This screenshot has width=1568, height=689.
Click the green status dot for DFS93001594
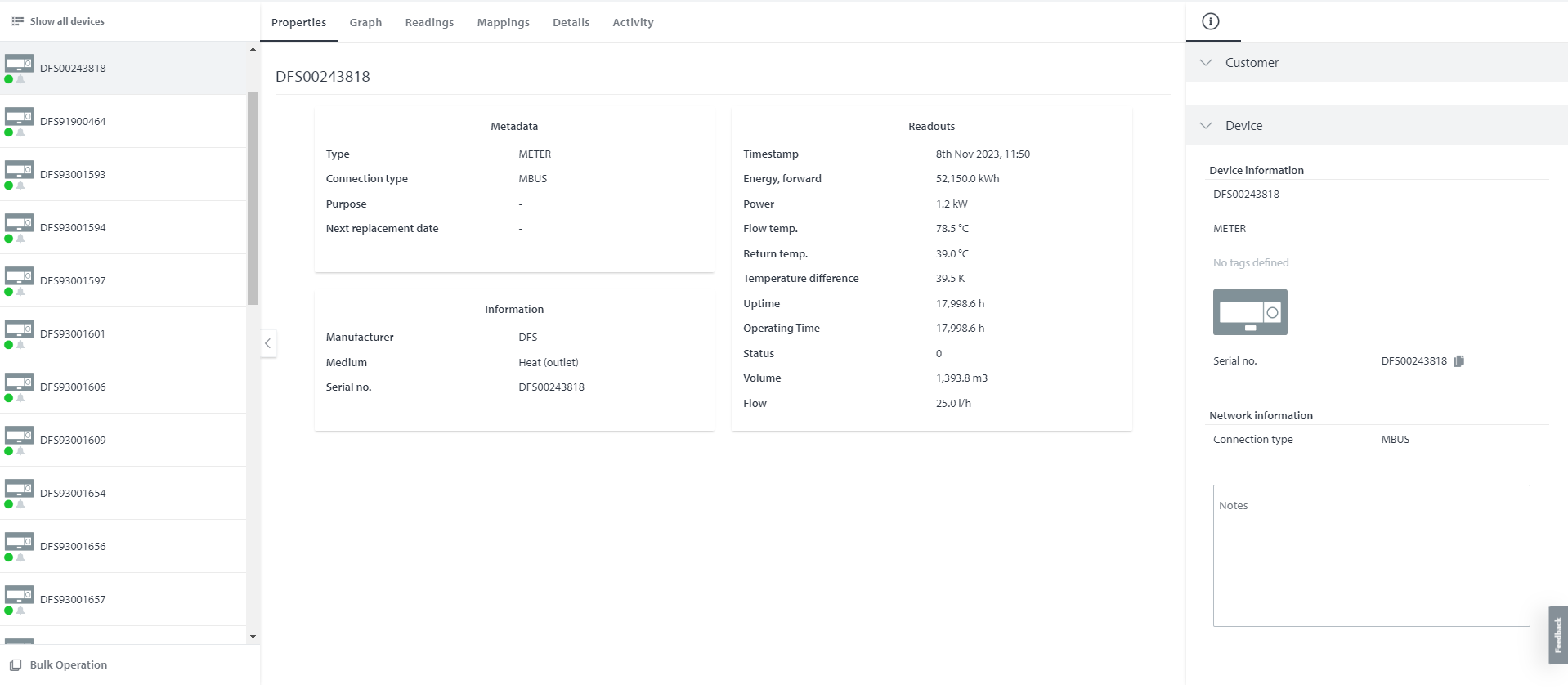(9, 239)
